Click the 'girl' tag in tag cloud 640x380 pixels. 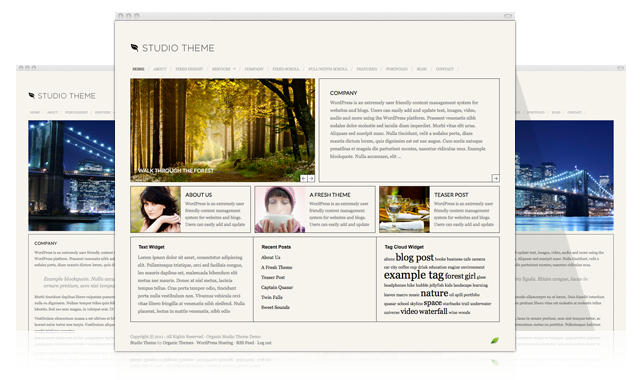[470, 276]
